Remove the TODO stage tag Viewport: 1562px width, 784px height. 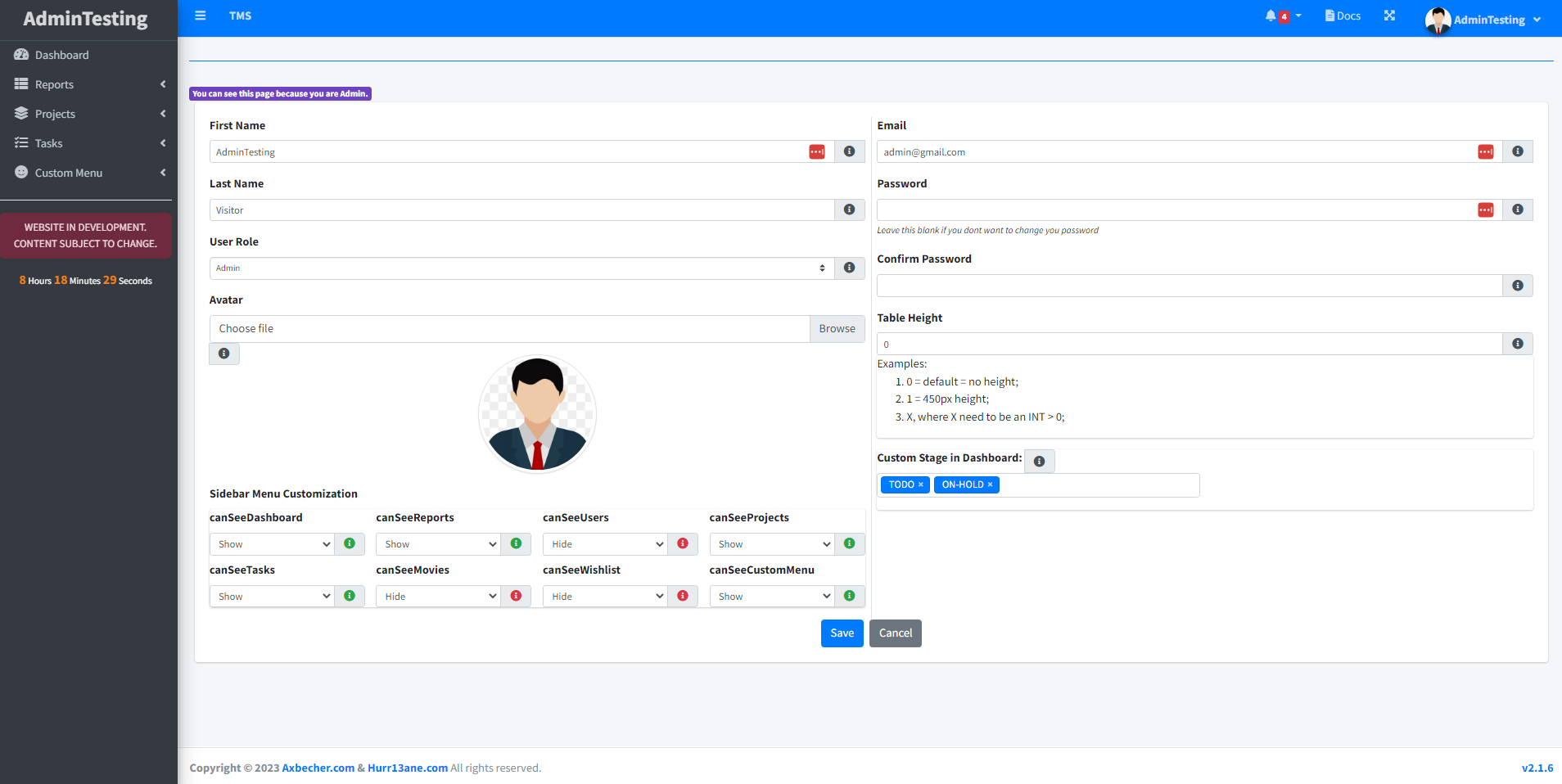921,484
